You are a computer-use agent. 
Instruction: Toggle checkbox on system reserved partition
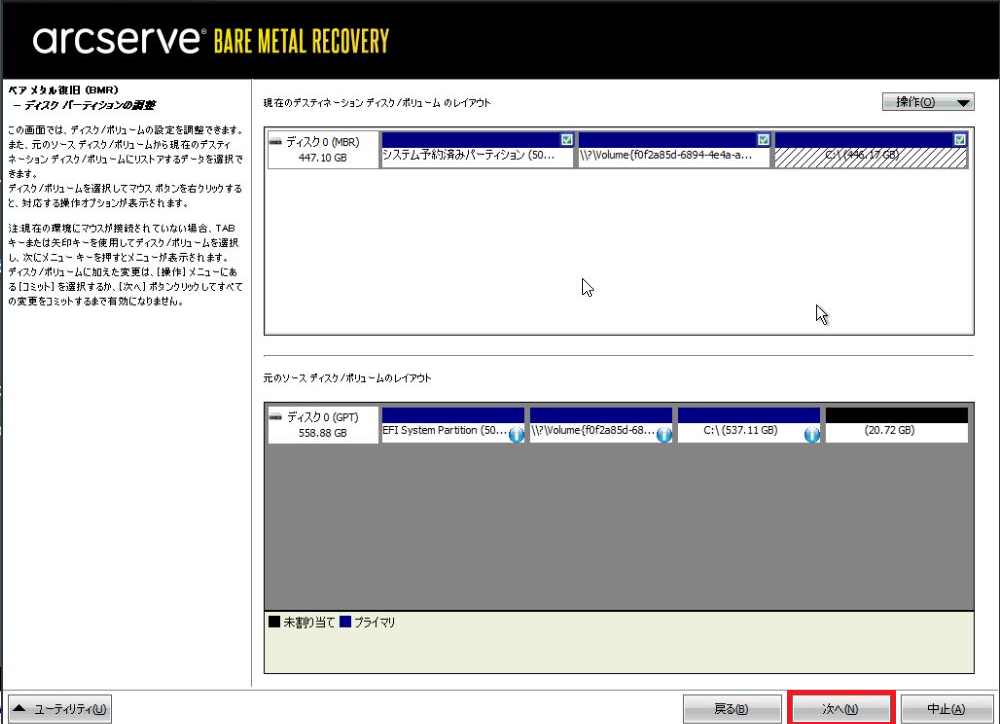tap(567, 140)
